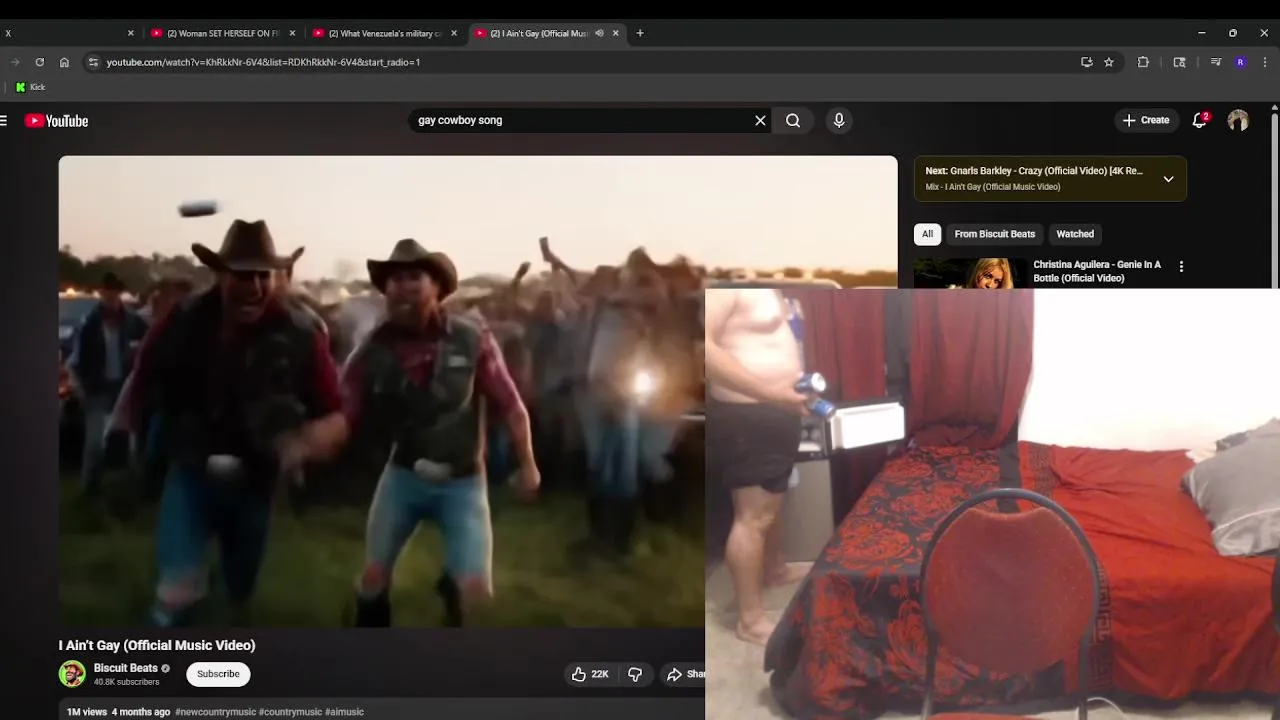
Task: Click the 40.8K subscribers text
Action: (x=126, y=682)
